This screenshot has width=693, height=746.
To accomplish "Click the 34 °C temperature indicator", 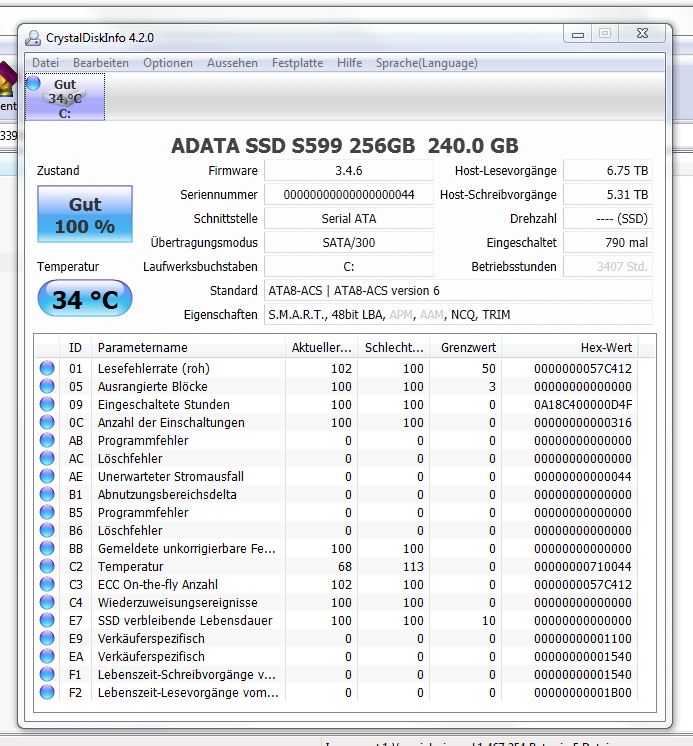I will [x=85, y=299].
